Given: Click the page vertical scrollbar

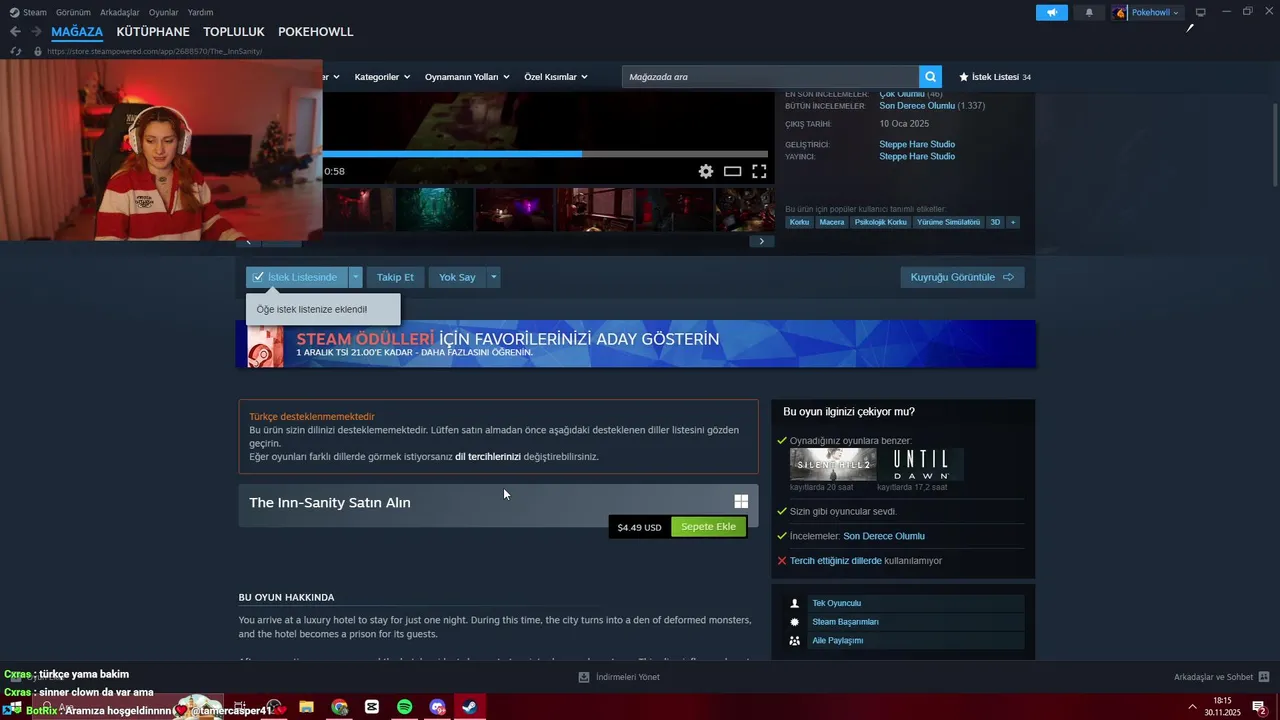Looking at the screenshot, I should pos(1274,145).
